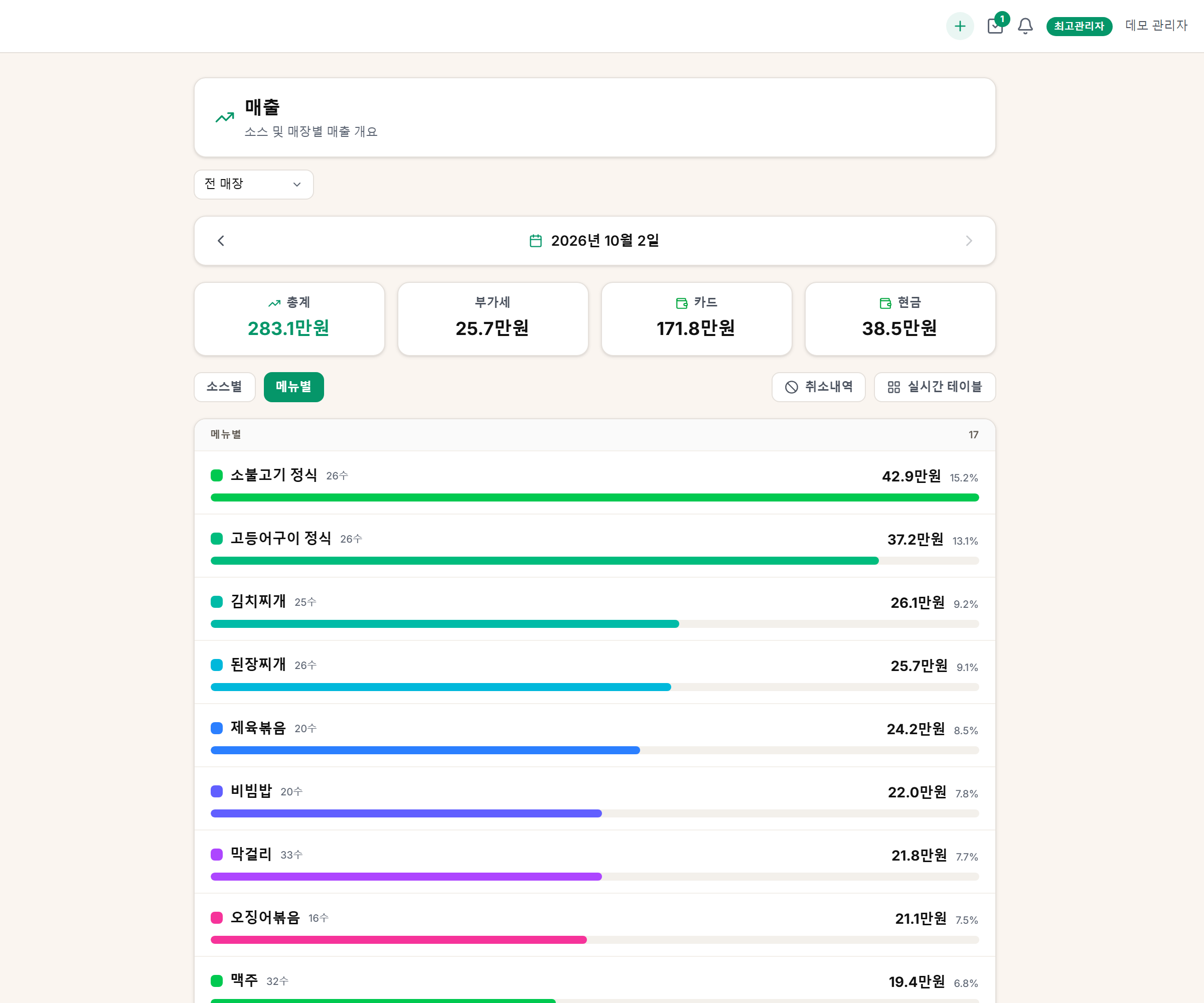Screen dimensions: 1204x1003
Task: Click the 맥주 menu row name
Action: coord(244,980)
